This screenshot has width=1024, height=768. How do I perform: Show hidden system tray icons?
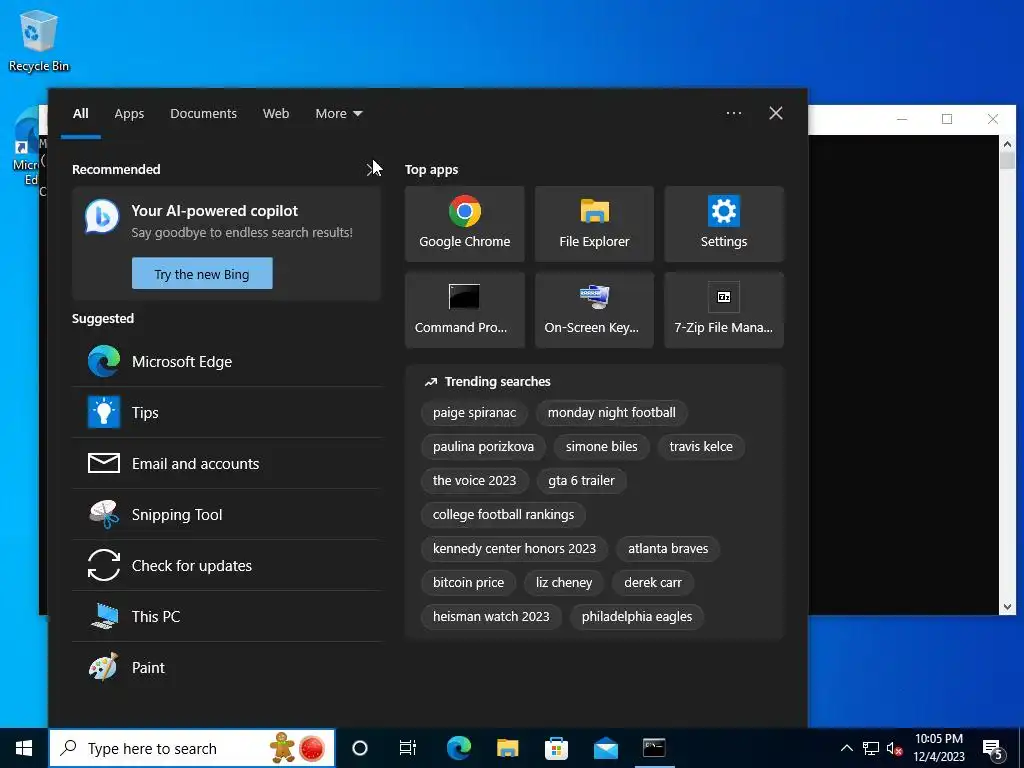pos(846,748)
